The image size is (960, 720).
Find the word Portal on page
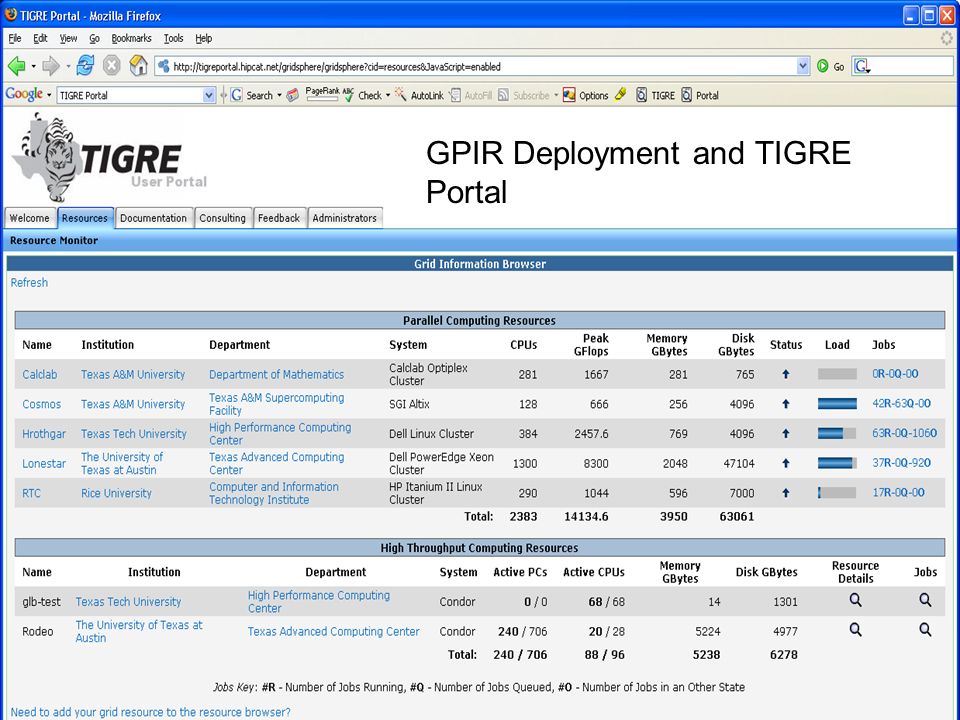click(x=700, y=96)
